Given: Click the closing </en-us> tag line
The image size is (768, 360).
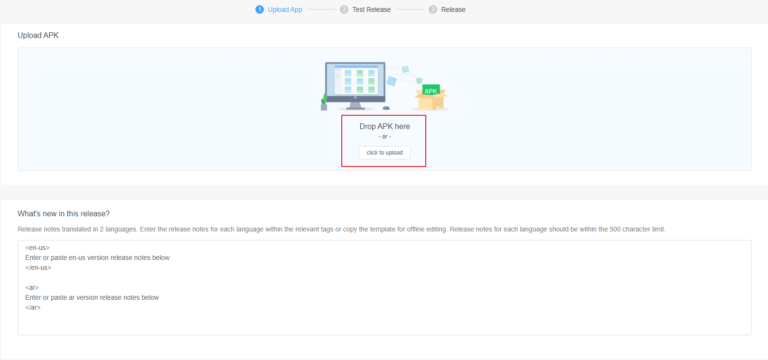Looking at the screenshot, I should point(38,268).
